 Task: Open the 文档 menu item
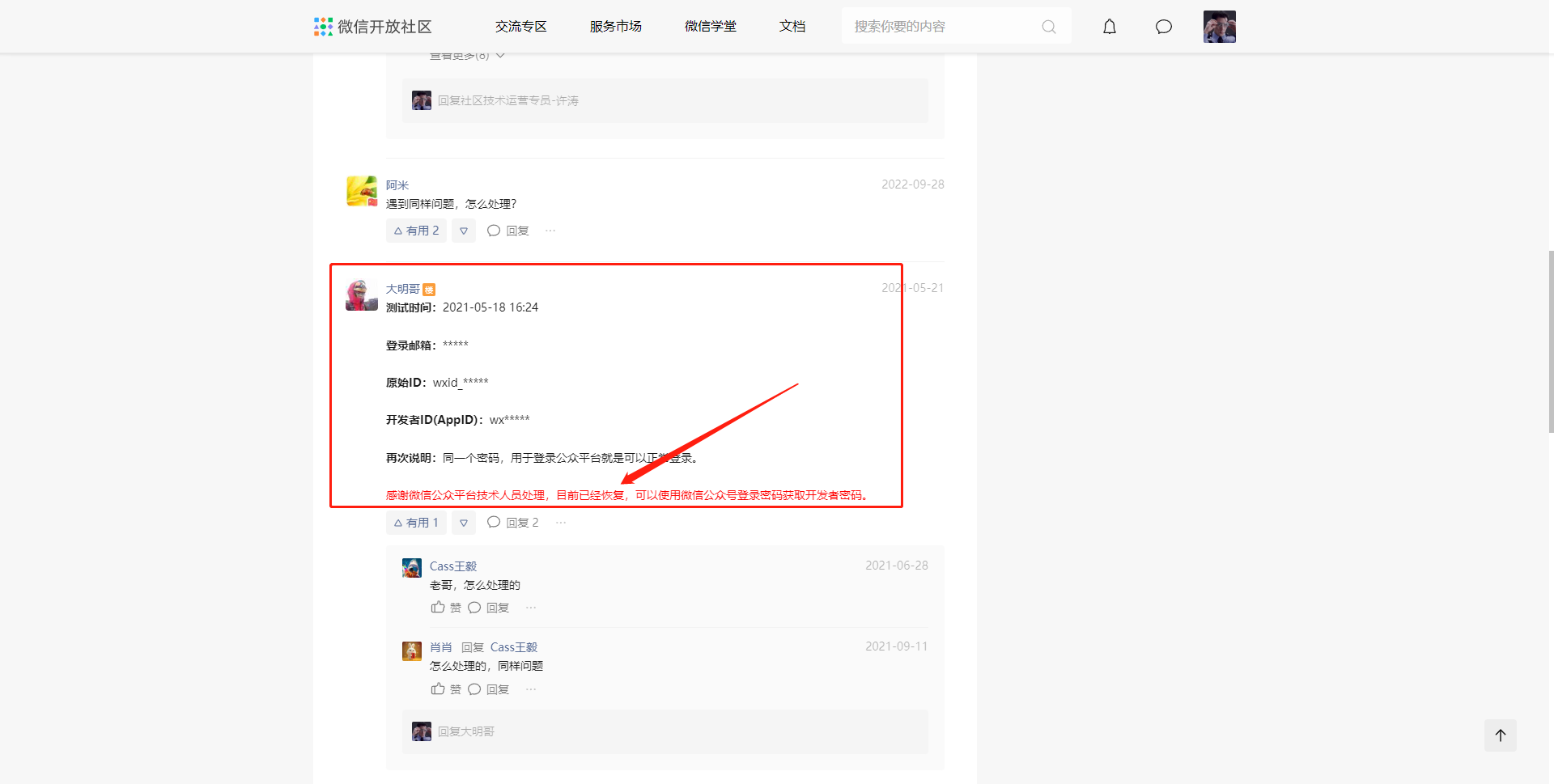pyautogui.click(x=792, y=27)
